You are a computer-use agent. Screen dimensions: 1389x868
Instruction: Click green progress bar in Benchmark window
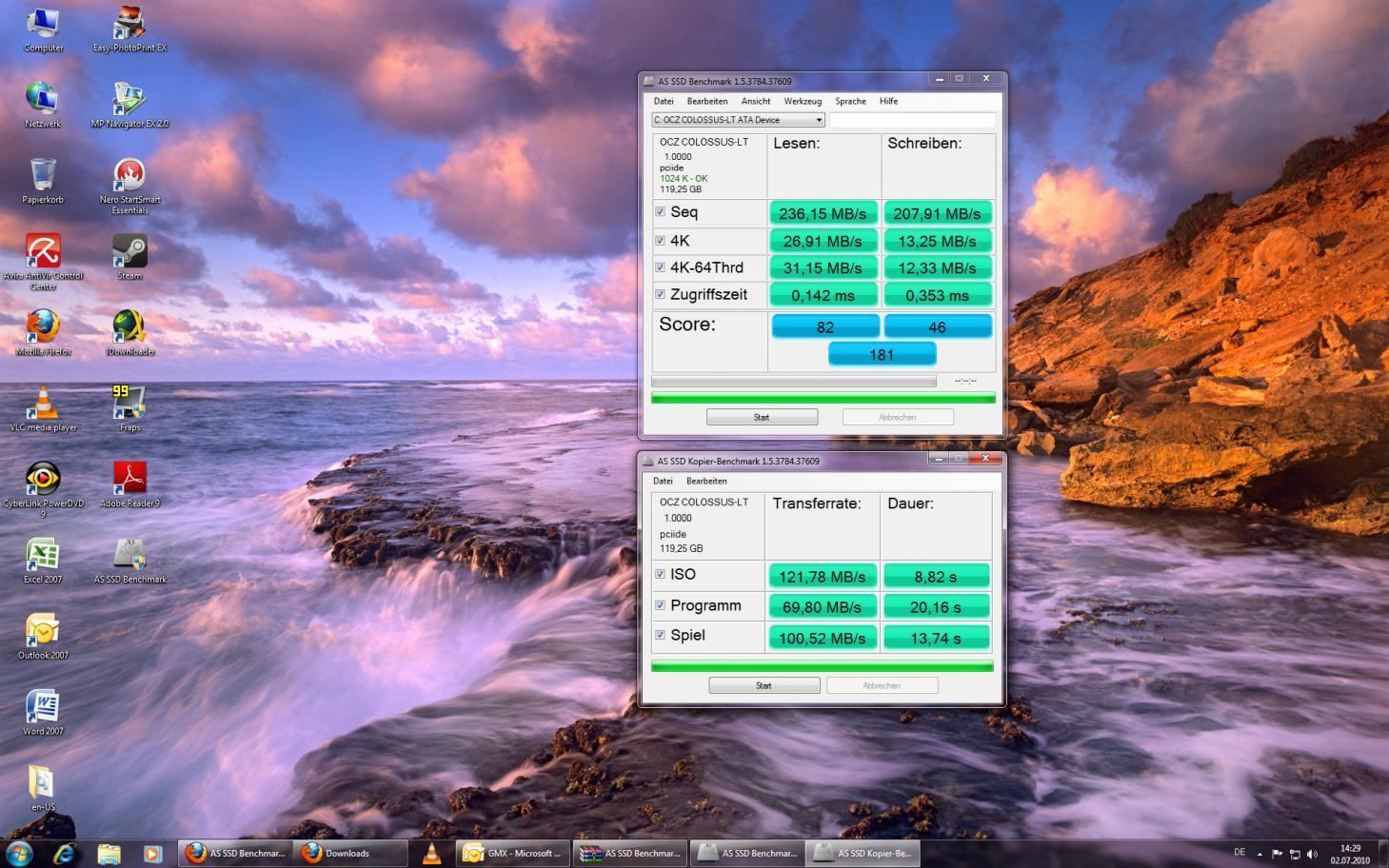pyautogui.click(x=823, y=398)
